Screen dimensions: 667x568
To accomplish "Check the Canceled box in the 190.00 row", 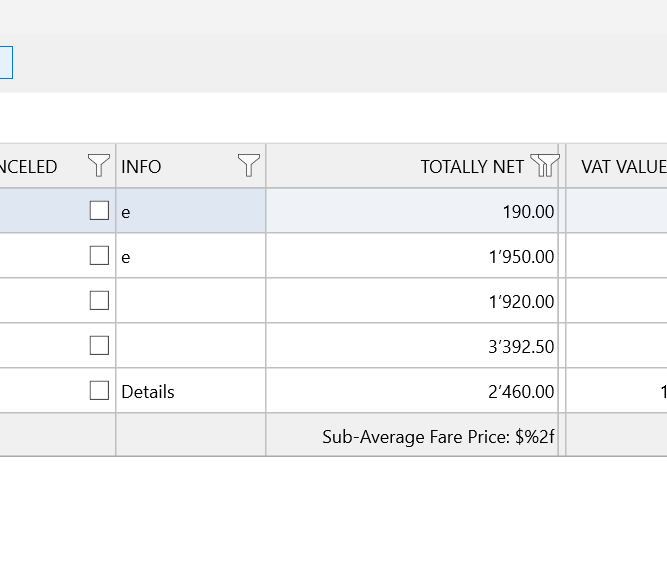I will [x=99, y=210].
